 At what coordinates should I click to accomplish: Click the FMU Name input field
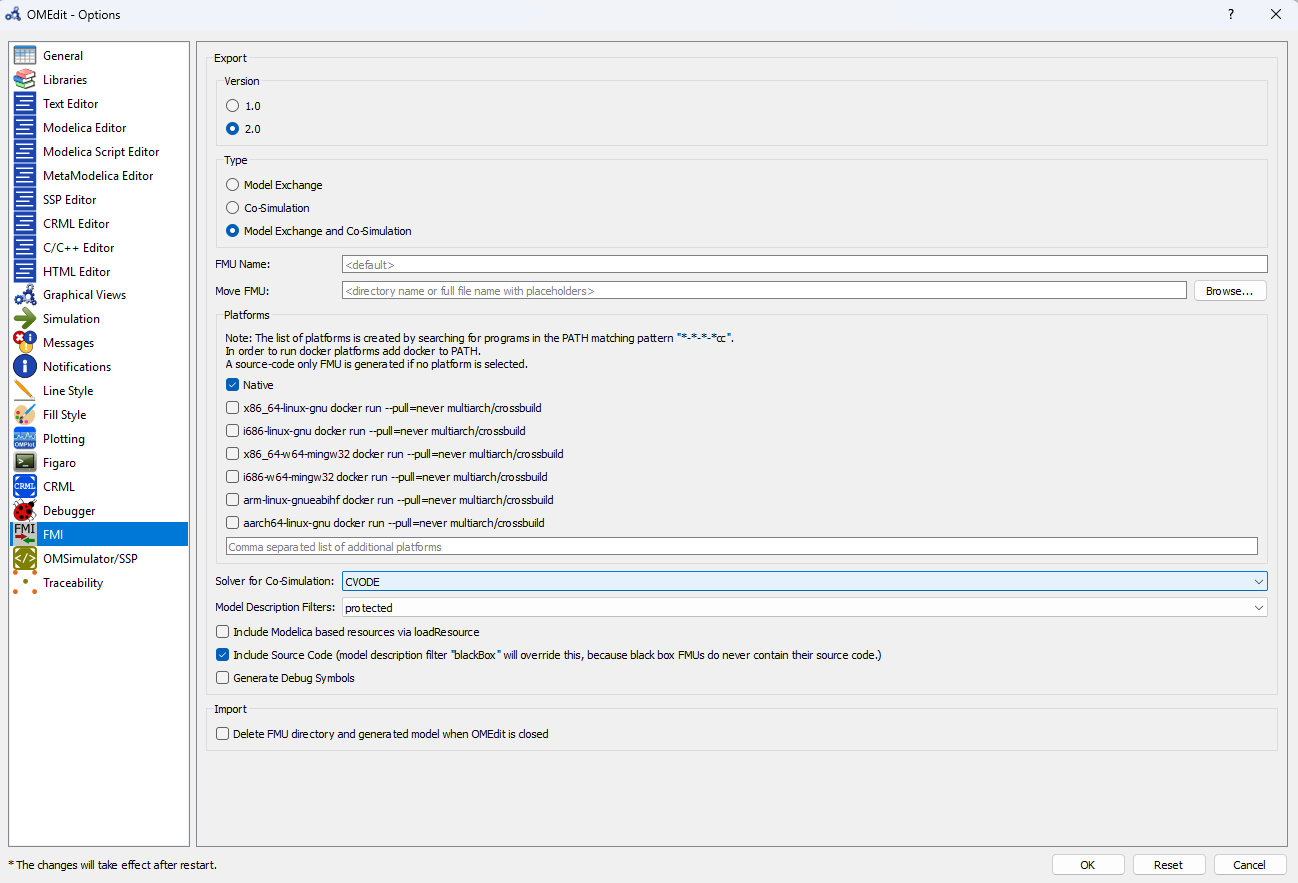(x=804, y=264)
